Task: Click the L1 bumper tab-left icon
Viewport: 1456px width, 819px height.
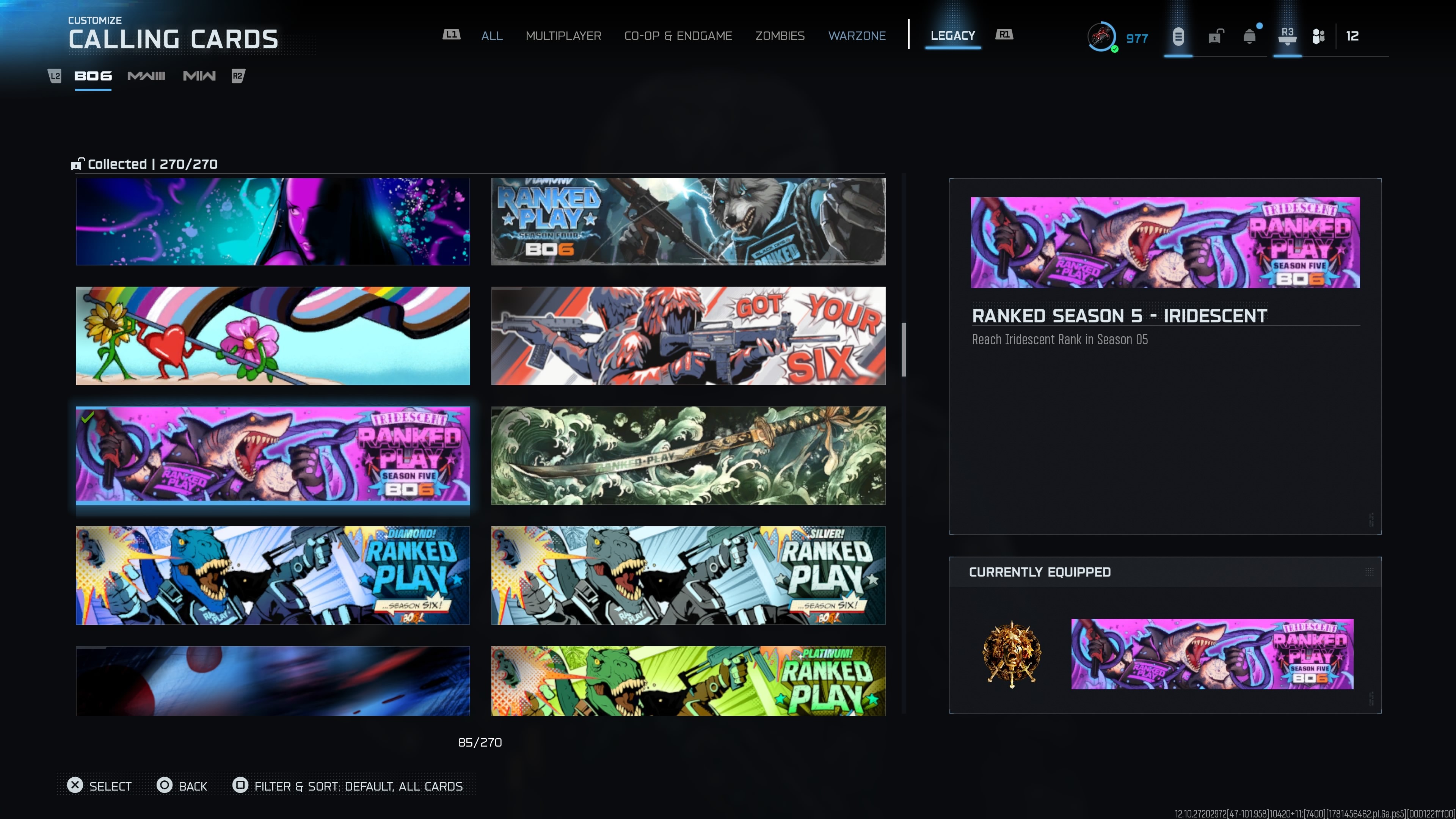Action: pyautogui.click(x=451, y=35)
